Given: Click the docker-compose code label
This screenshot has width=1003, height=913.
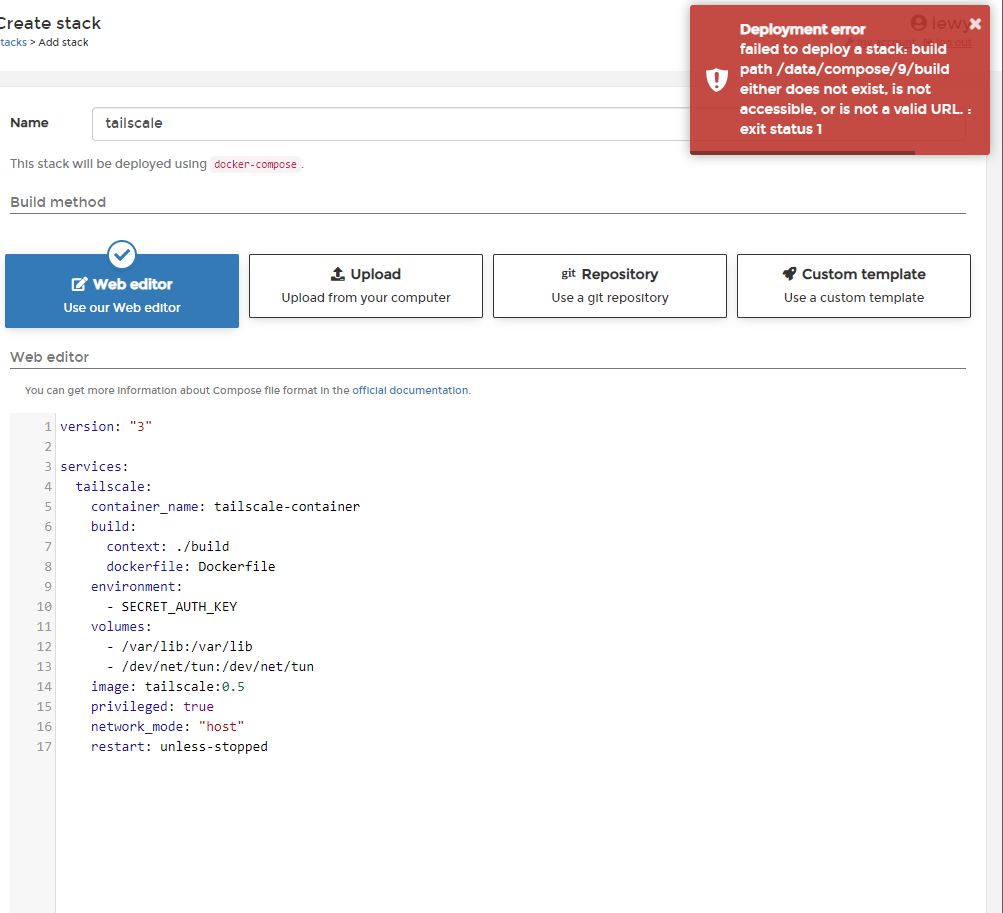Looking at the screenshot, I should pos(255,164).
